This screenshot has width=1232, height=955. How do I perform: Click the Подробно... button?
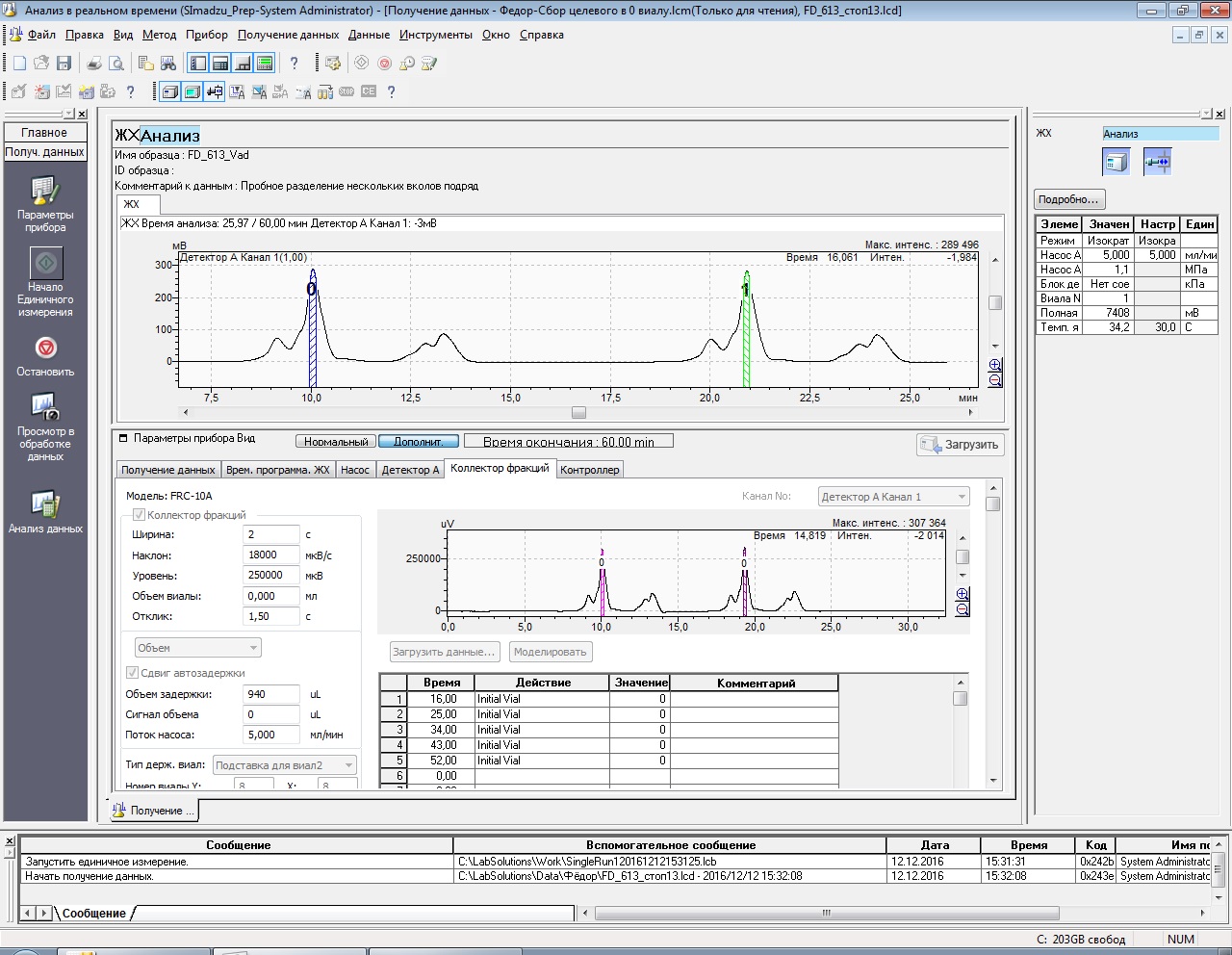click(1067, 199)
